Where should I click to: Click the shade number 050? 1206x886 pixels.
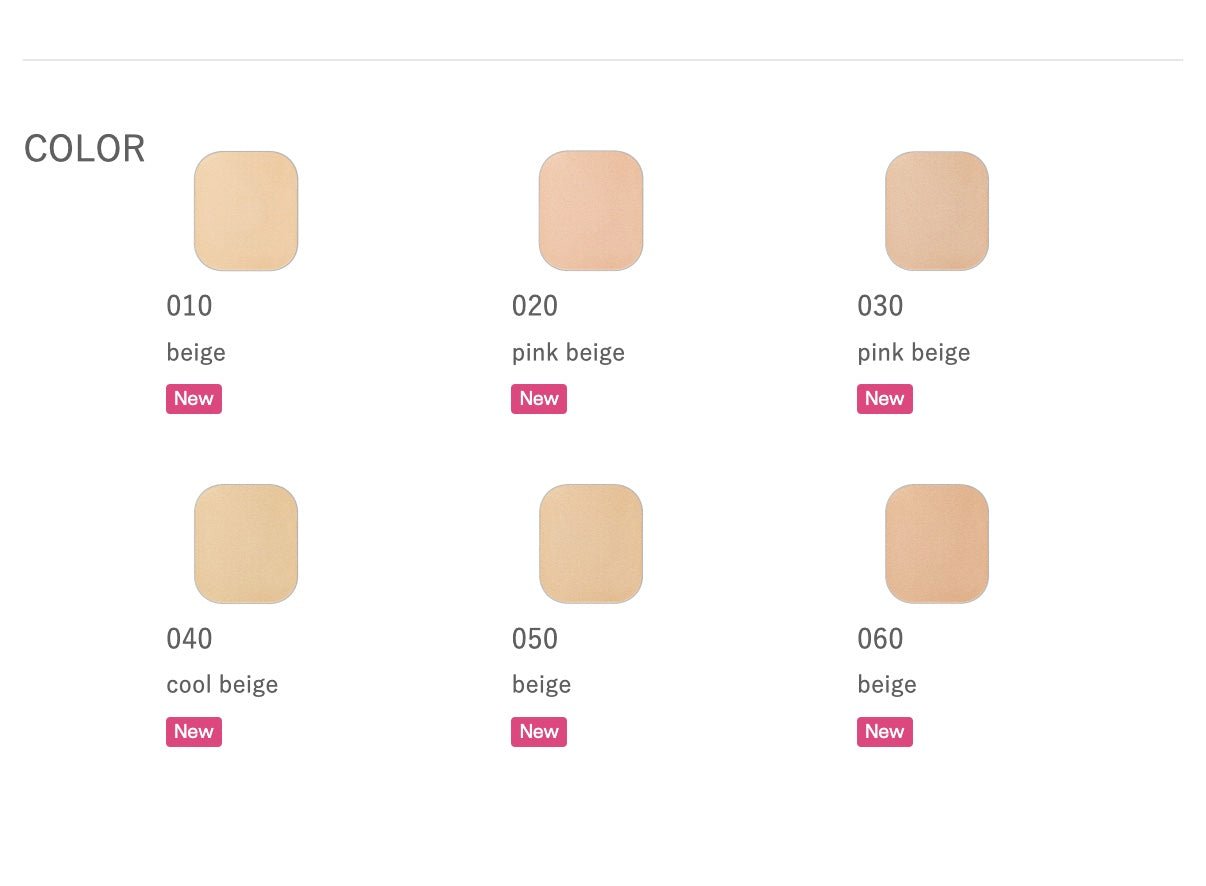(x=535, y=639)
